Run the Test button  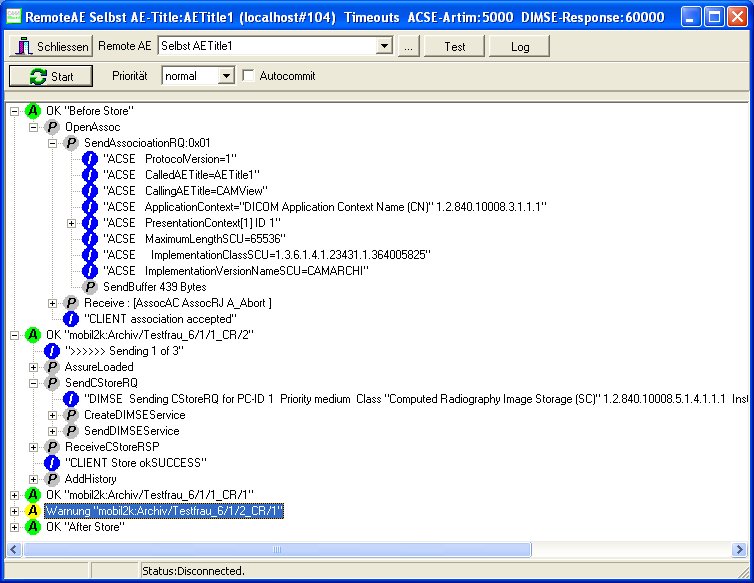click(x=454, y=46)
